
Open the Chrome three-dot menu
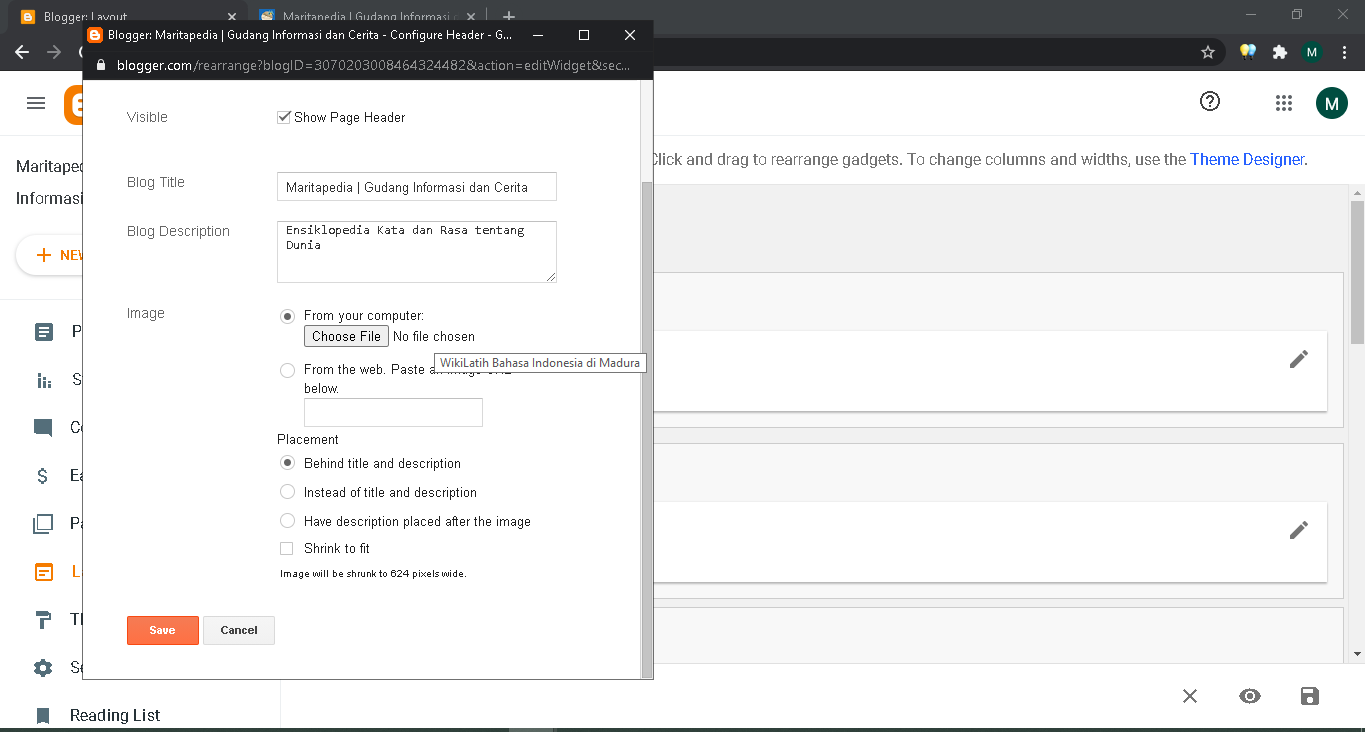[1344, 52]
